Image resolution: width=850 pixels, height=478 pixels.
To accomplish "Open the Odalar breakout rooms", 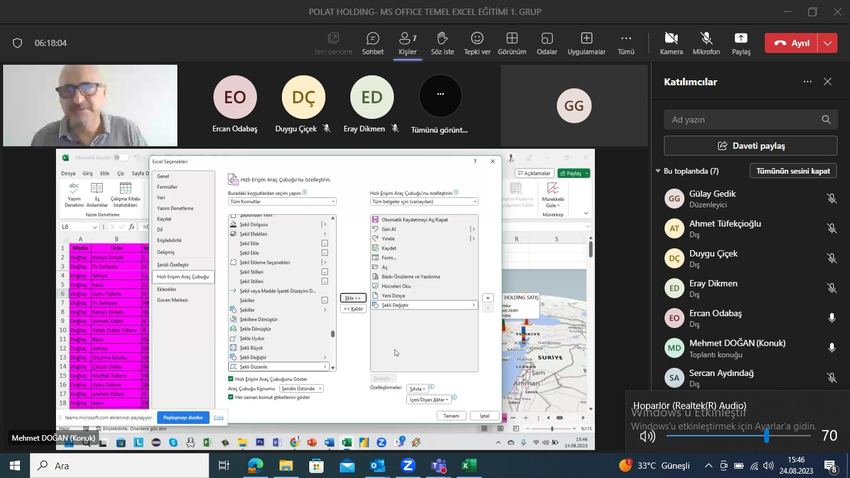I will point(546,43).
